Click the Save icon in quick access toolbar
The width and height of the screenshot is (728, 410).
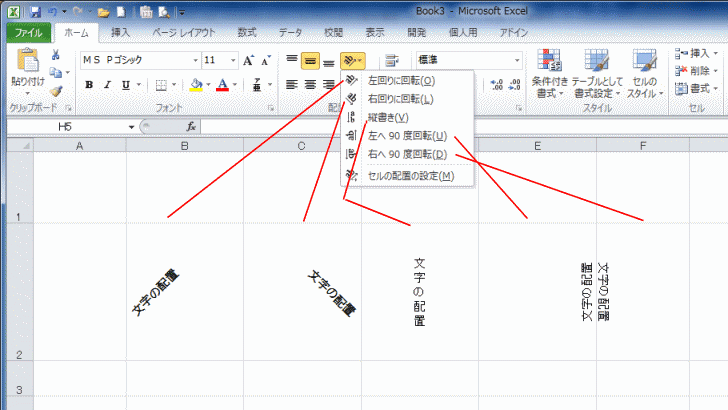(x=35, y=12)
